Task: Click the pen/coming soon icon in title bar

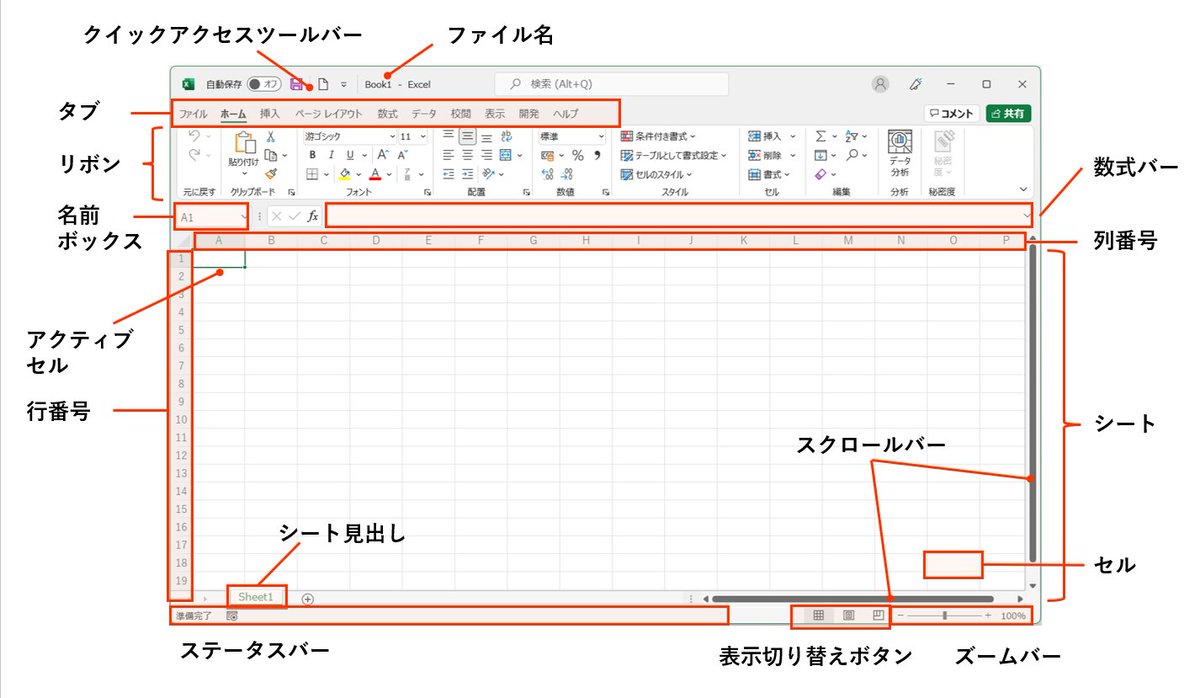Action: click(x=914, y=84)
